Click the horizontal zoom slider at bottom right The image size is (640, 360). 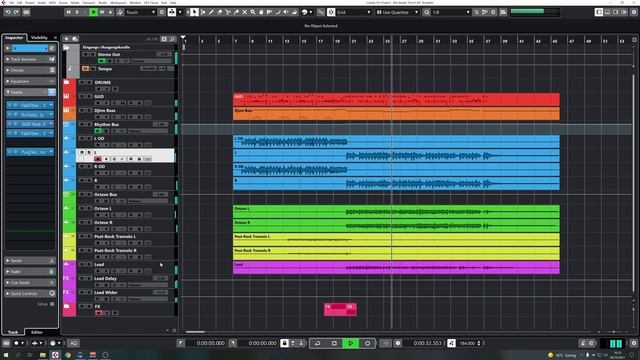coord(613,332)
